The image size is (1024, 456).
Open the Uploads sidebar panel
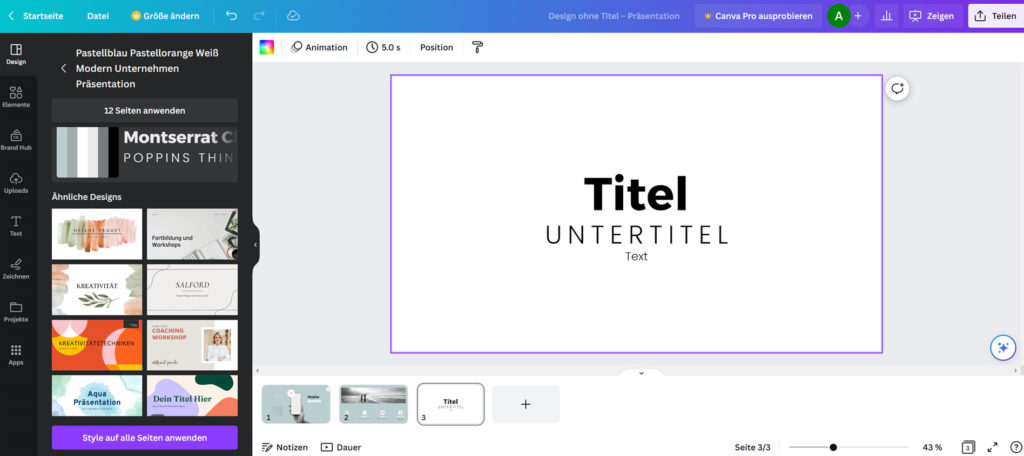tap(16, 182)
